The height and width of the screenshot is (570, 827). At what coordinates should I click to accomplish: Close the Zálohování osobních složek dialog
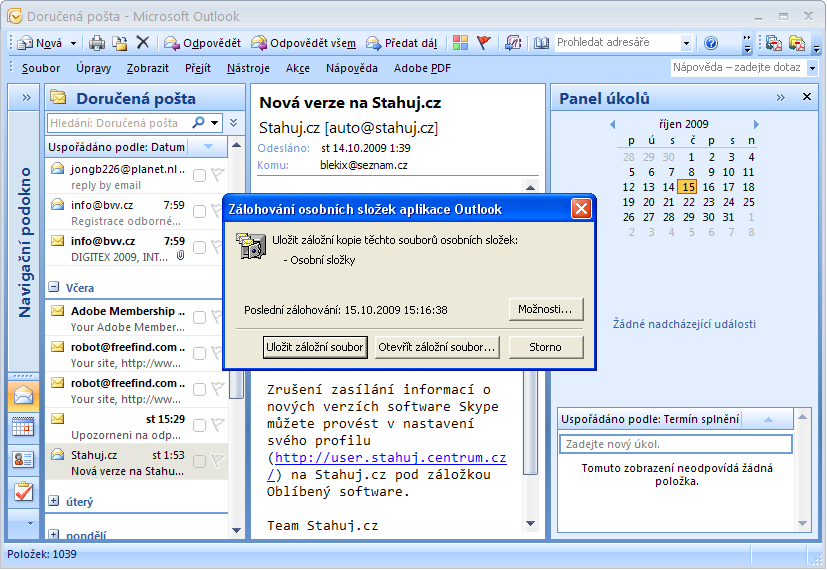pyautogui.click(x=581, y=209)
